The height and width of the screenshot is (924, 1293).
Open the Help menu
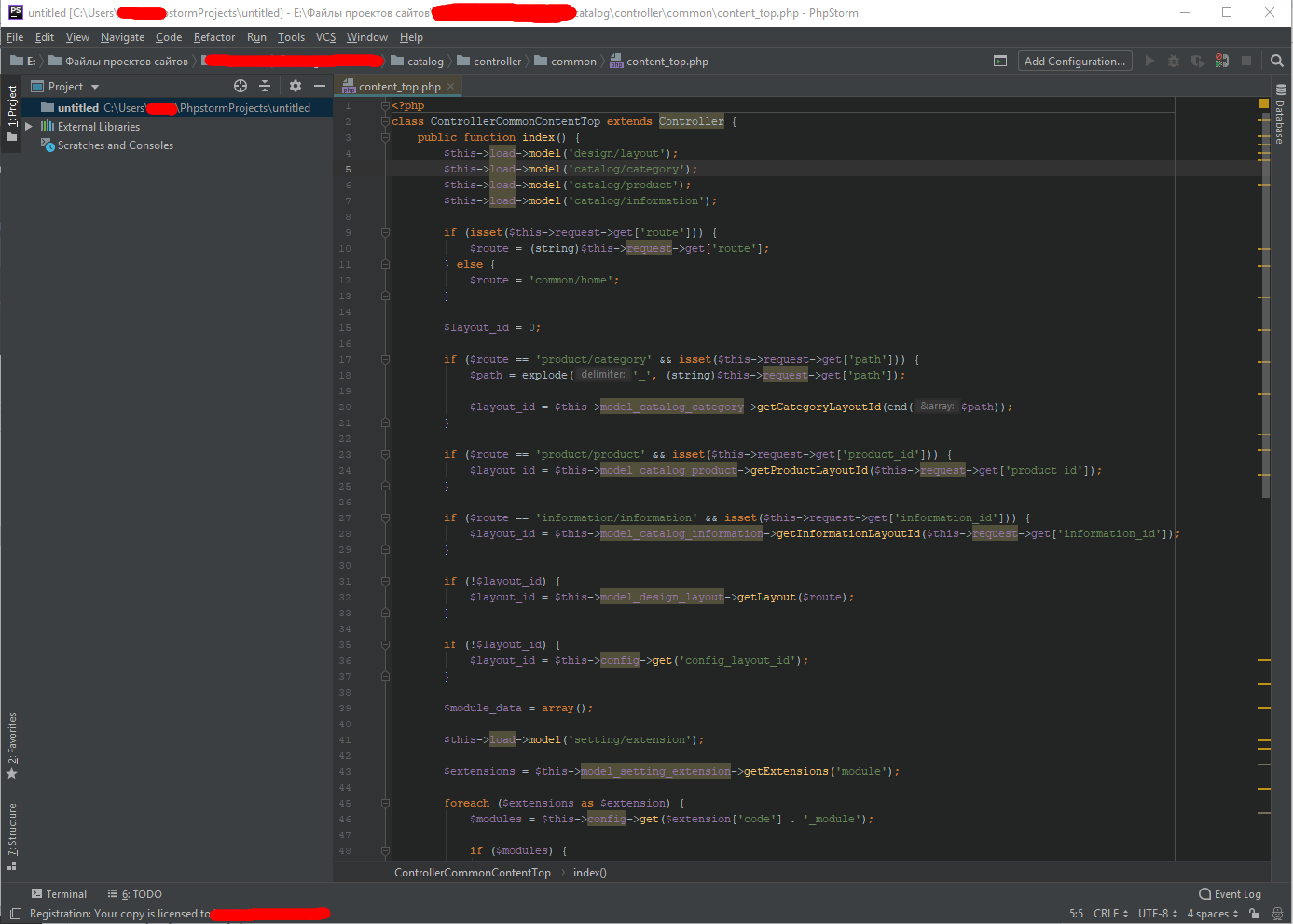coord(411,37)
